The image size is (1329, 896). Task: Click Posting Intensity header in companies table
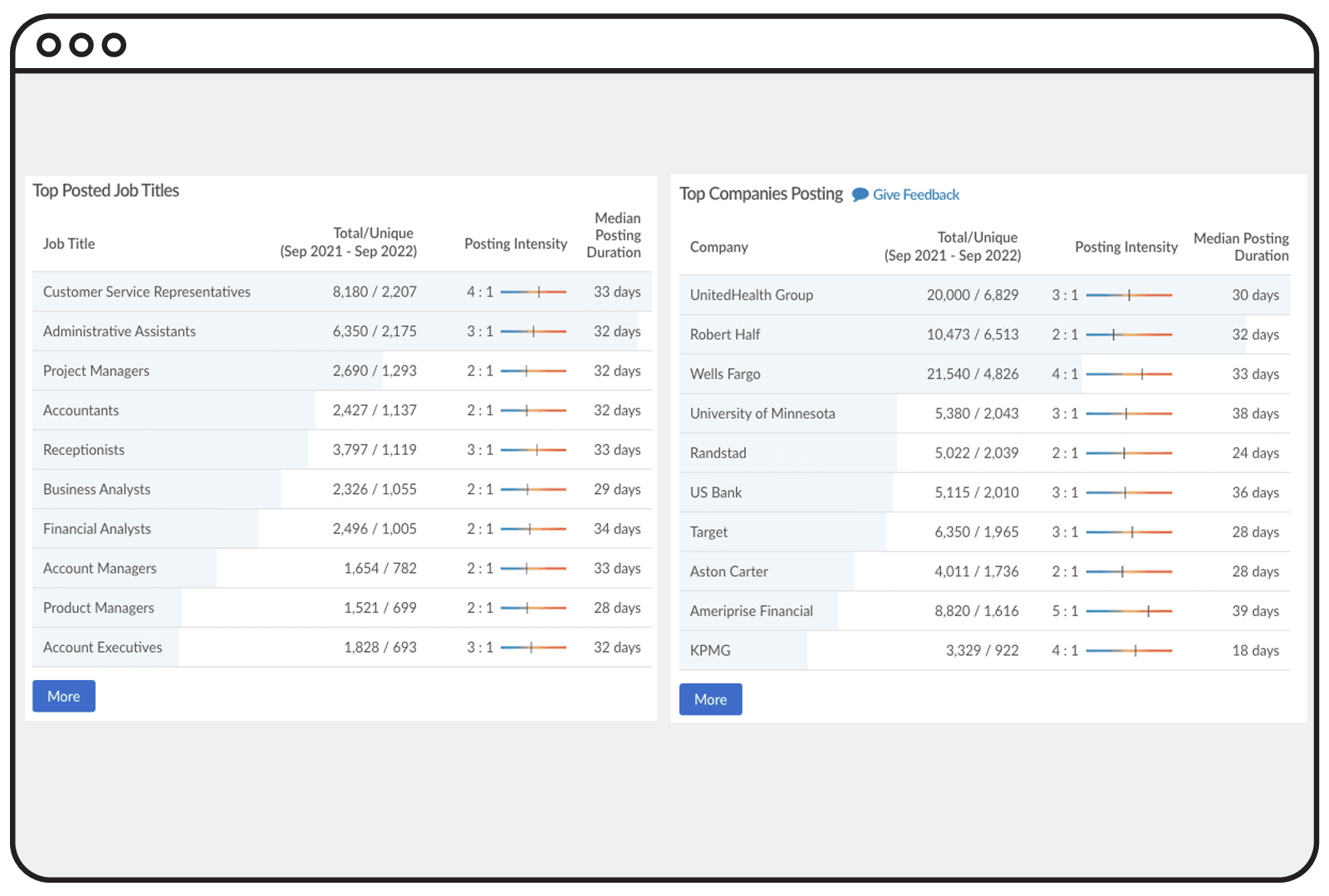(x=1125, y=247)
